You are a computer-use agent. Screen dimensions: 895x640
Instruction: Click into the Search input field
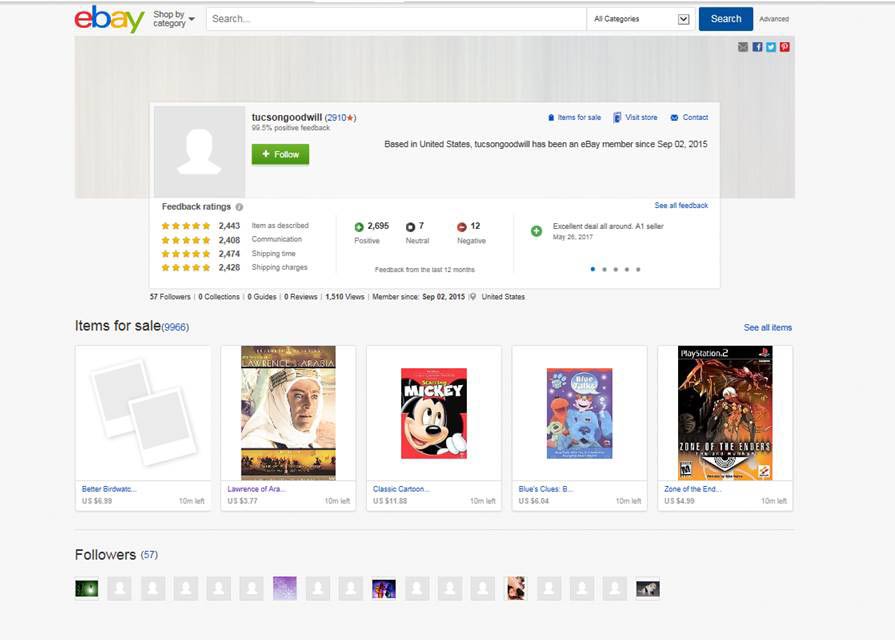click(396, 19)
